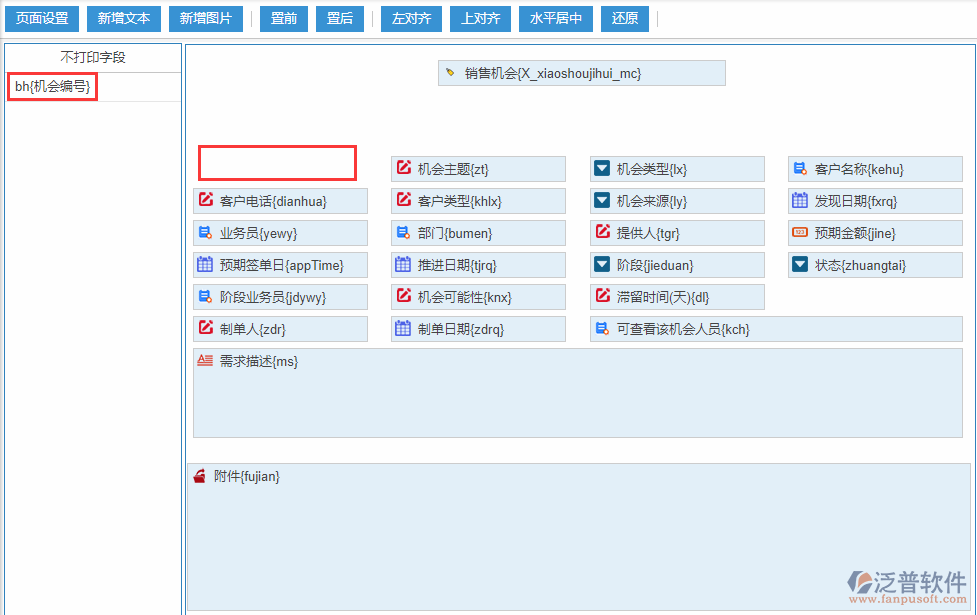Click the 新增文本 button

[x=123, y=18]
